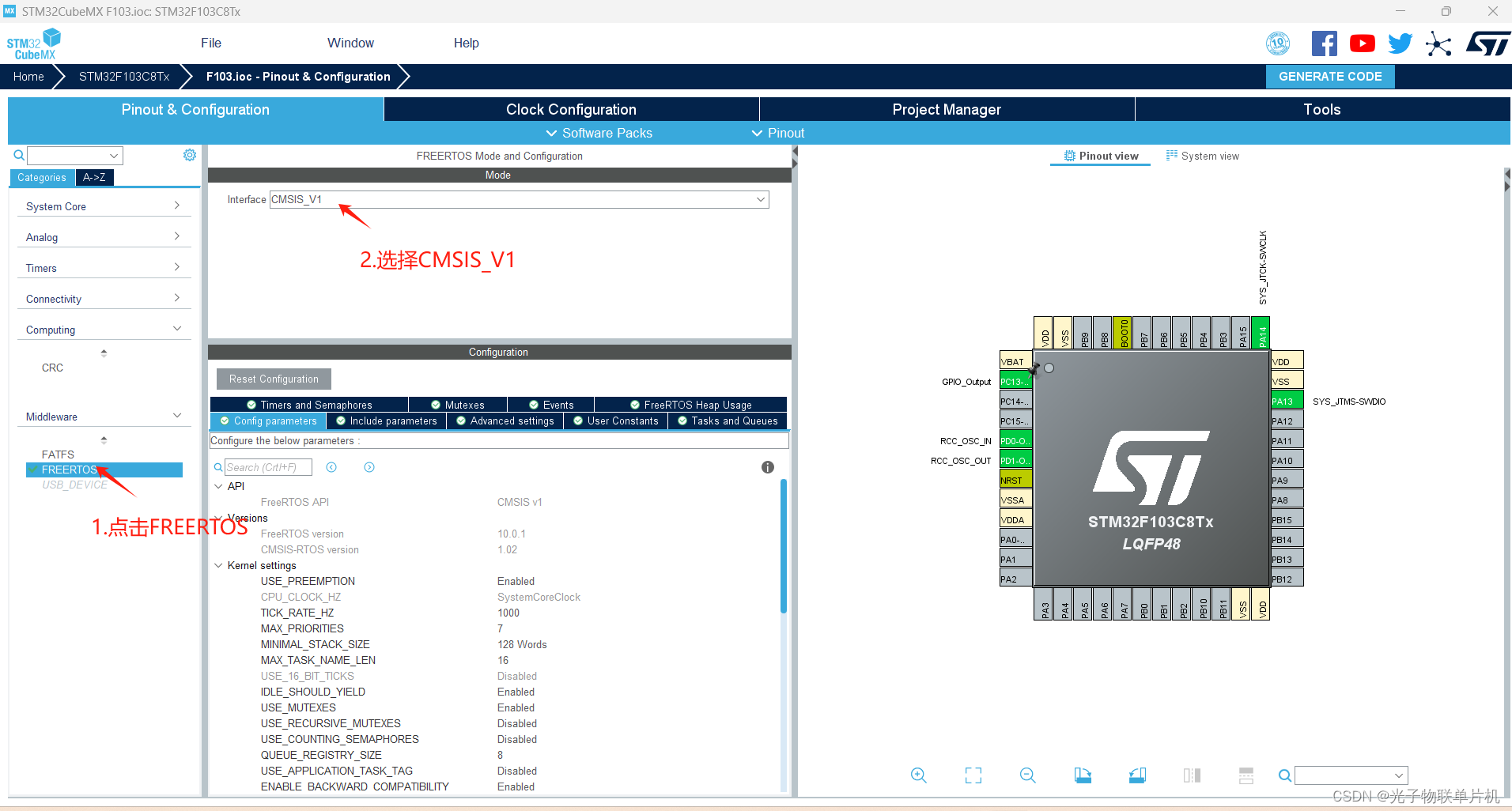Switch to System view
Image resolution: width=1512 pixels, height=811 pixels.
click(x=1203, y=156)
